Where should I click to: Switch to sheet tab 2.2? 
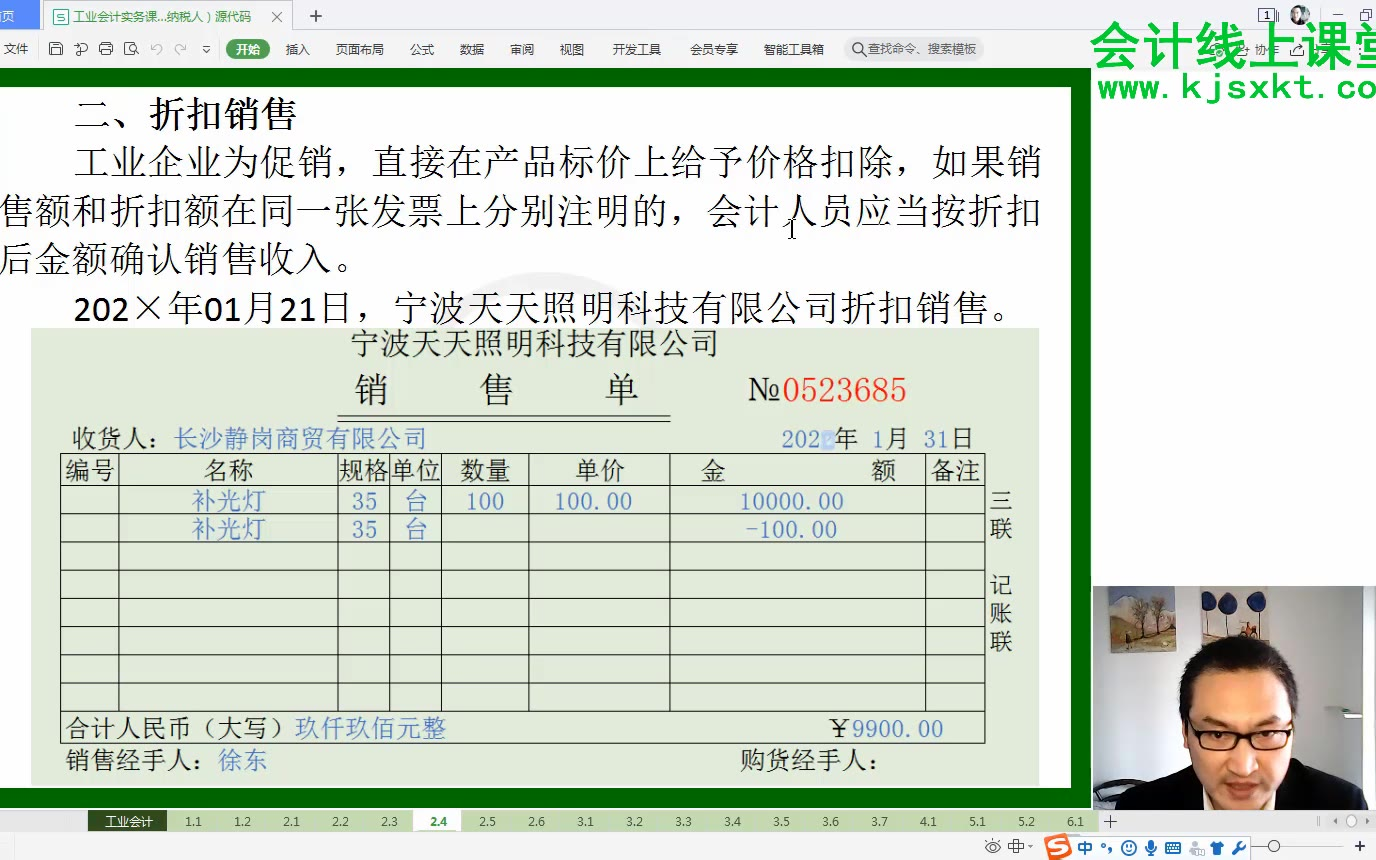pyautogui.click(x=340, y=821)
